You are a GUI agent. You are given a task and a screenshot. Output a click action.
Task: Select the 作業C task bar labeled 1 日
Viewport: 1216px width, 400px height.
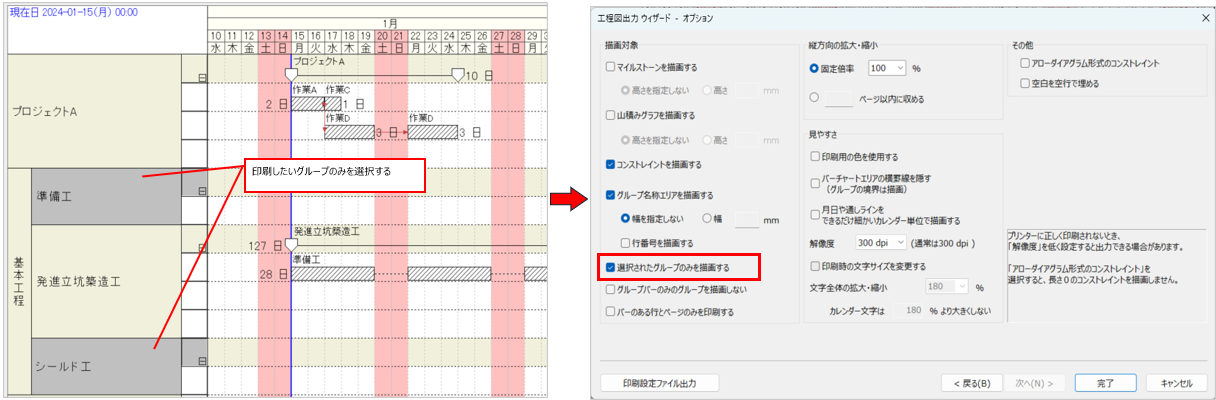pos(332,103)
